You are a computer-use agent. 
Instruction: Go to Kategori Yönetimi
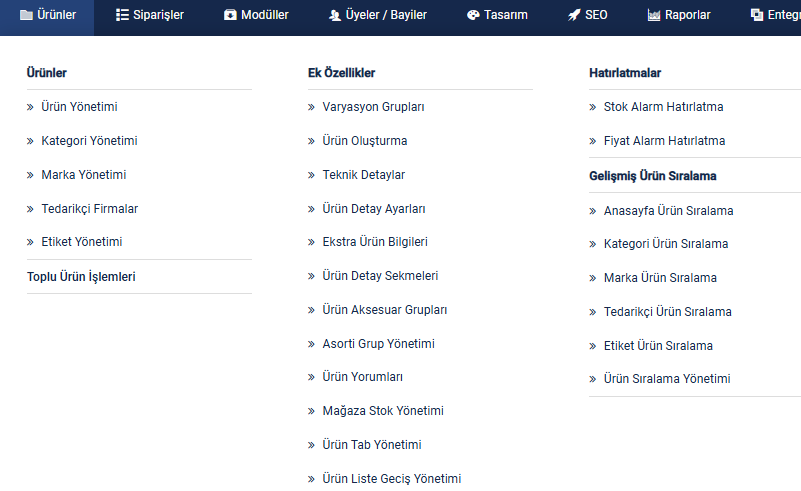pyautogui.click(x=89, y=141)
